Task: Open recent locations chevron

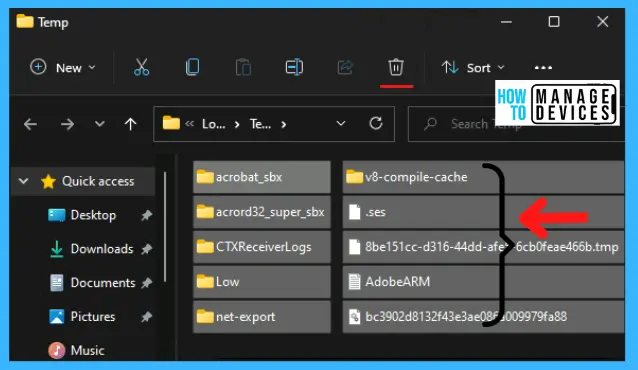Action: 100,123
